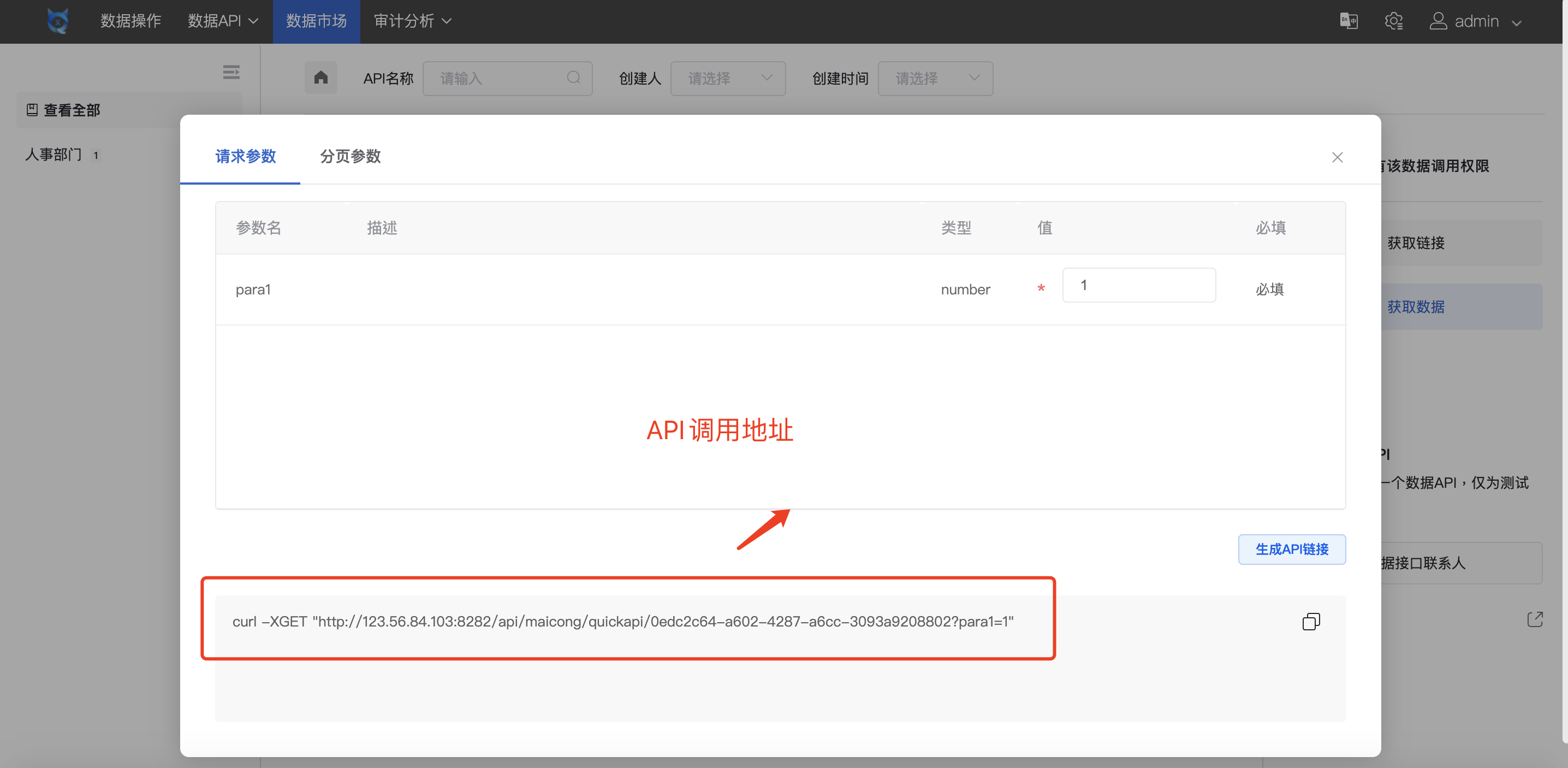Open the settings gear icon

click(x=1394, y=21)
